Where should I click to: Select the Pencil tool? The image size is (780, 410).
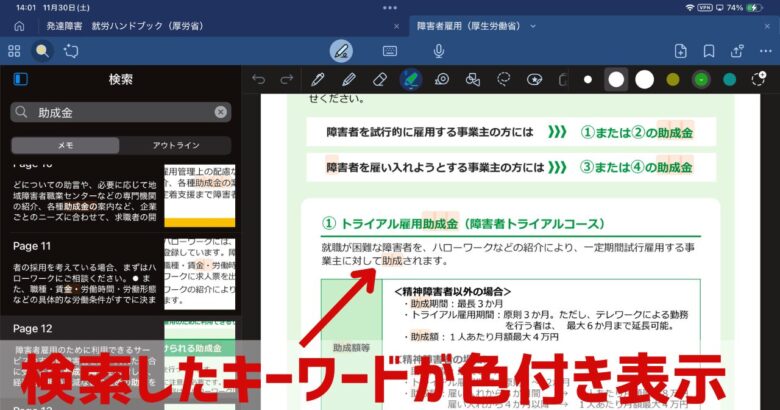tap(349, 80)
